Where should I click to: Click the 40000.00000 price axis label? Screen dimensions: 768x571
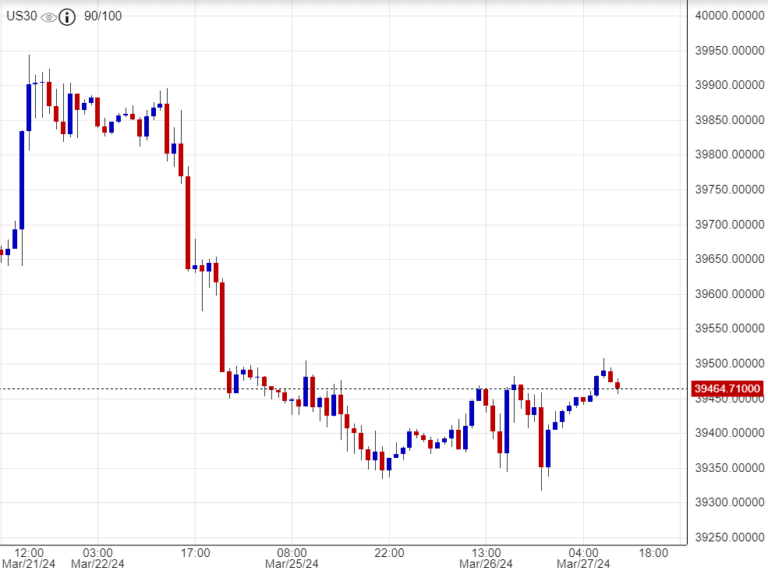(729, 15)
